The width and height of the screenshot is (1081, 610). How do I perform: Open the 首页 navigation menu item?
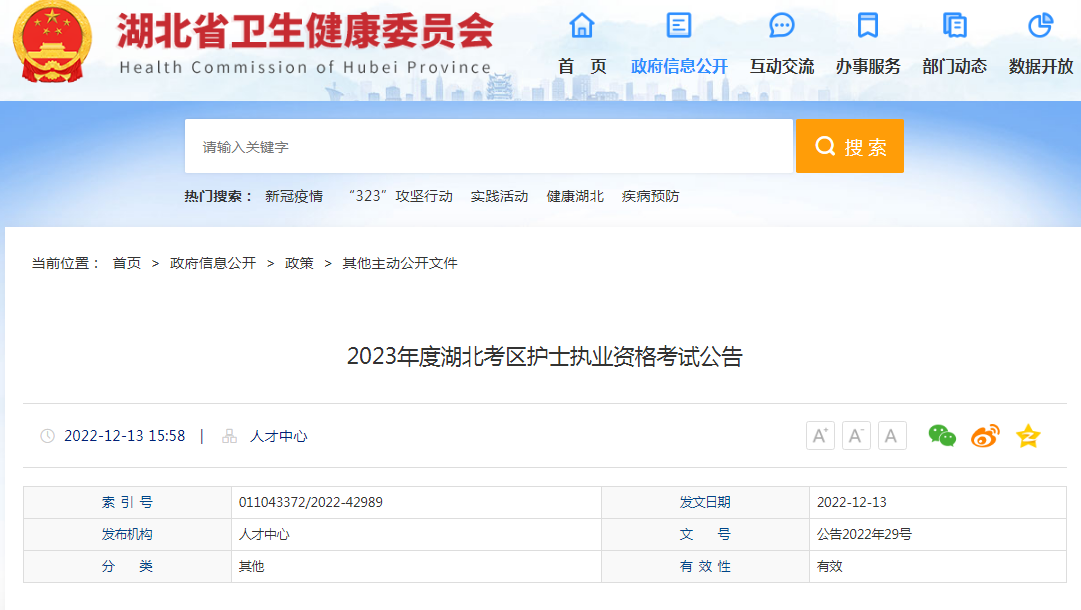582,67
